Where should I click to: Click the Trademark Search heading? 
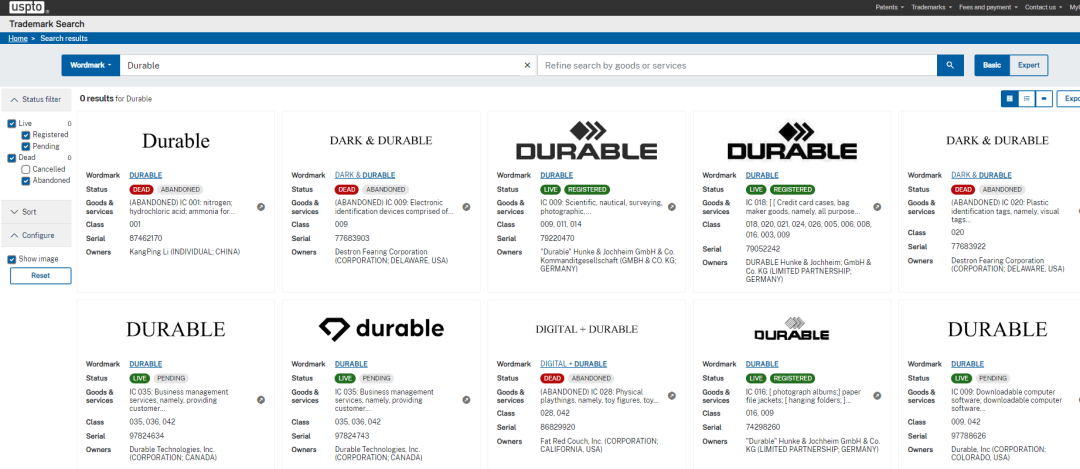point(47,23)
